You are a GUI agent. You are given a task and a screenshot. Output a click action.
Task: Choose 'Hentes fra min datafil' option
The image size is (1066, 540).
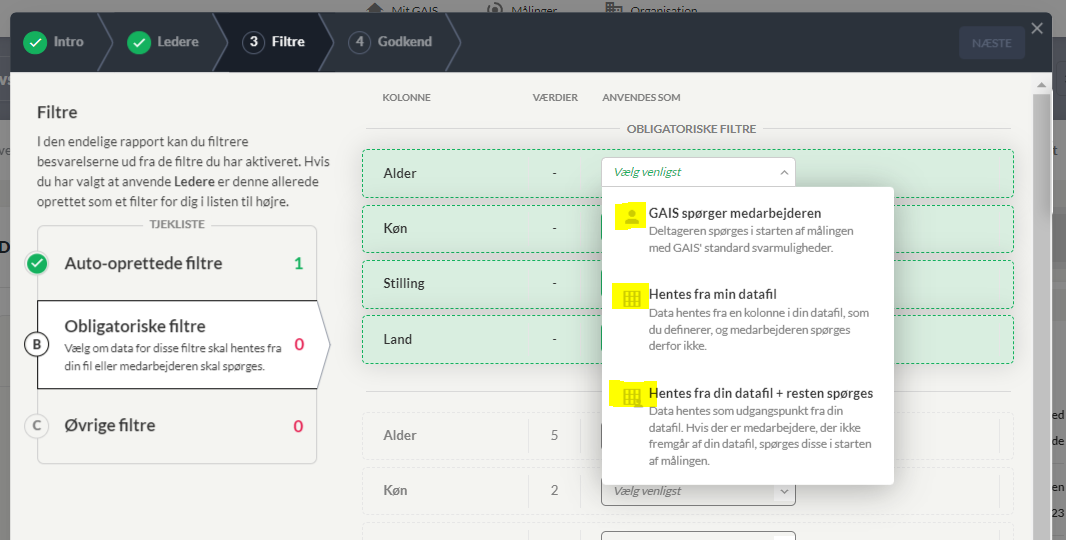click(747, 320)
